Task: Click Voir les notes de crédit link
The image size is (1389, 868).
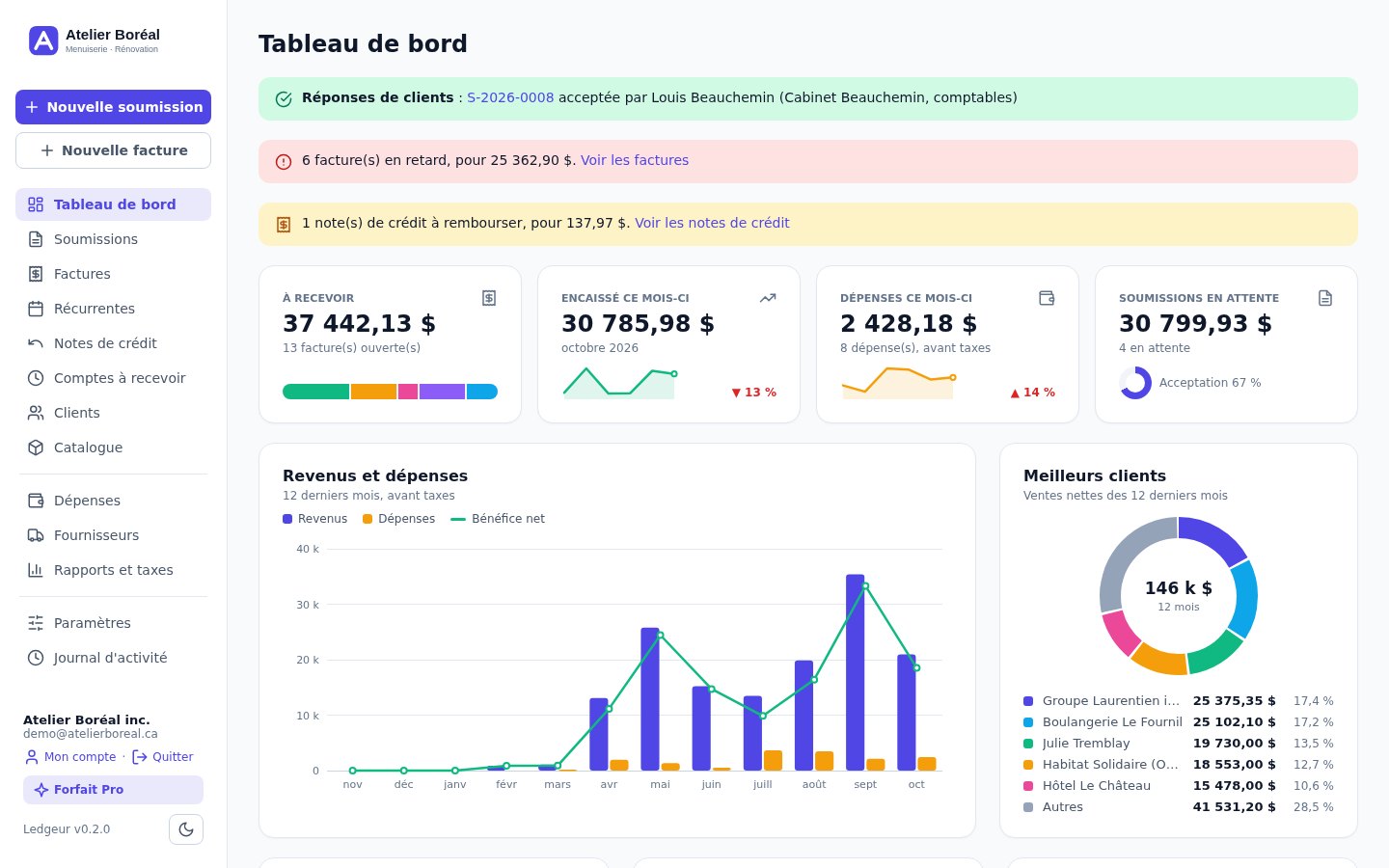Action: point(712,223)
